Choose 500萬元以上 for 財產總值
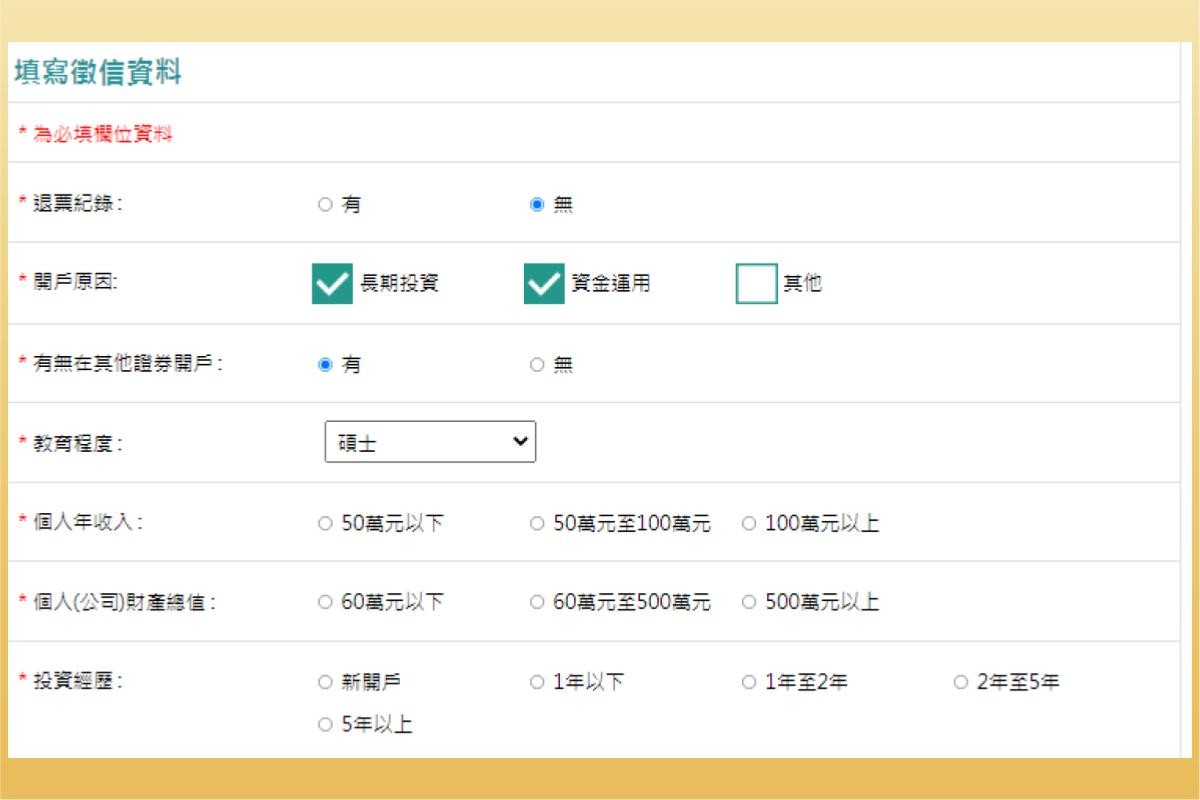Screen dimensions: 1200x800 pyautogui.click(x=749, y=601)
